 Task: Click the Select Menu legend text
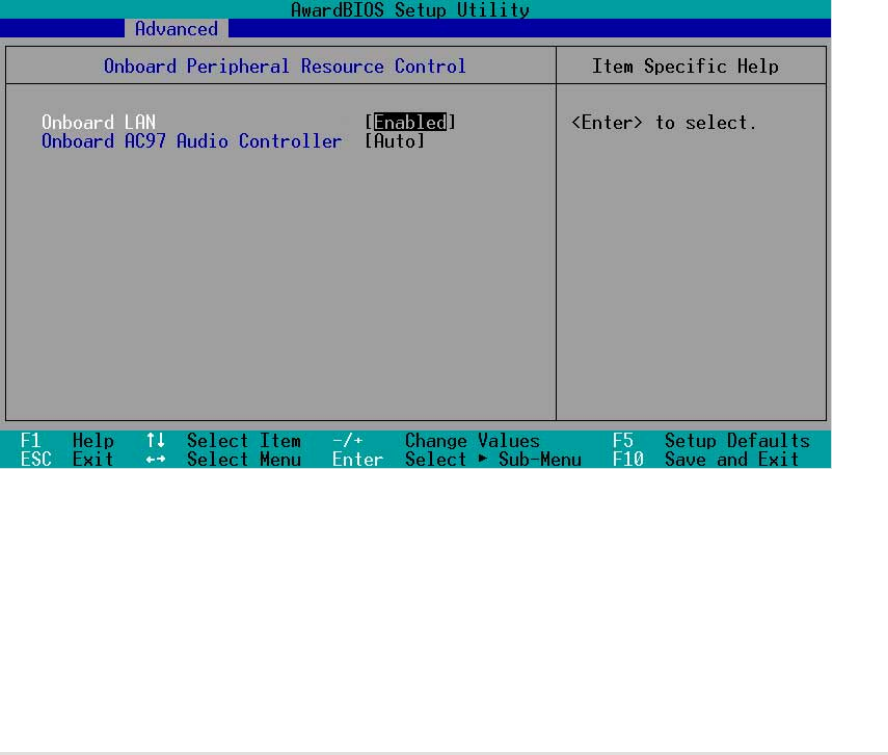(x=244, y=459)
